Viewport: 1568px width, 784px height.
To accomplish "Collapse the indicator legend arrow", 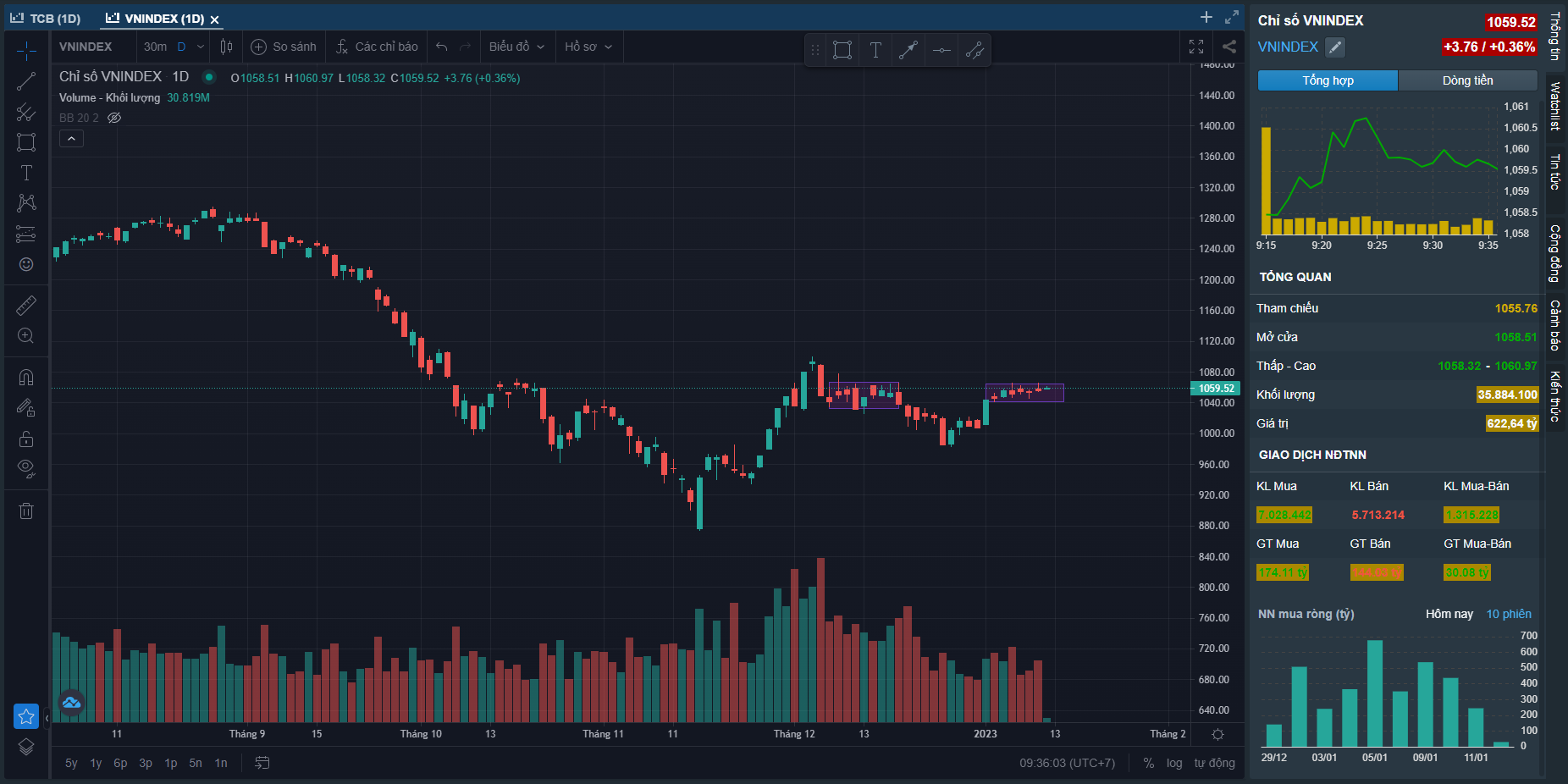I will click(71, 139).
